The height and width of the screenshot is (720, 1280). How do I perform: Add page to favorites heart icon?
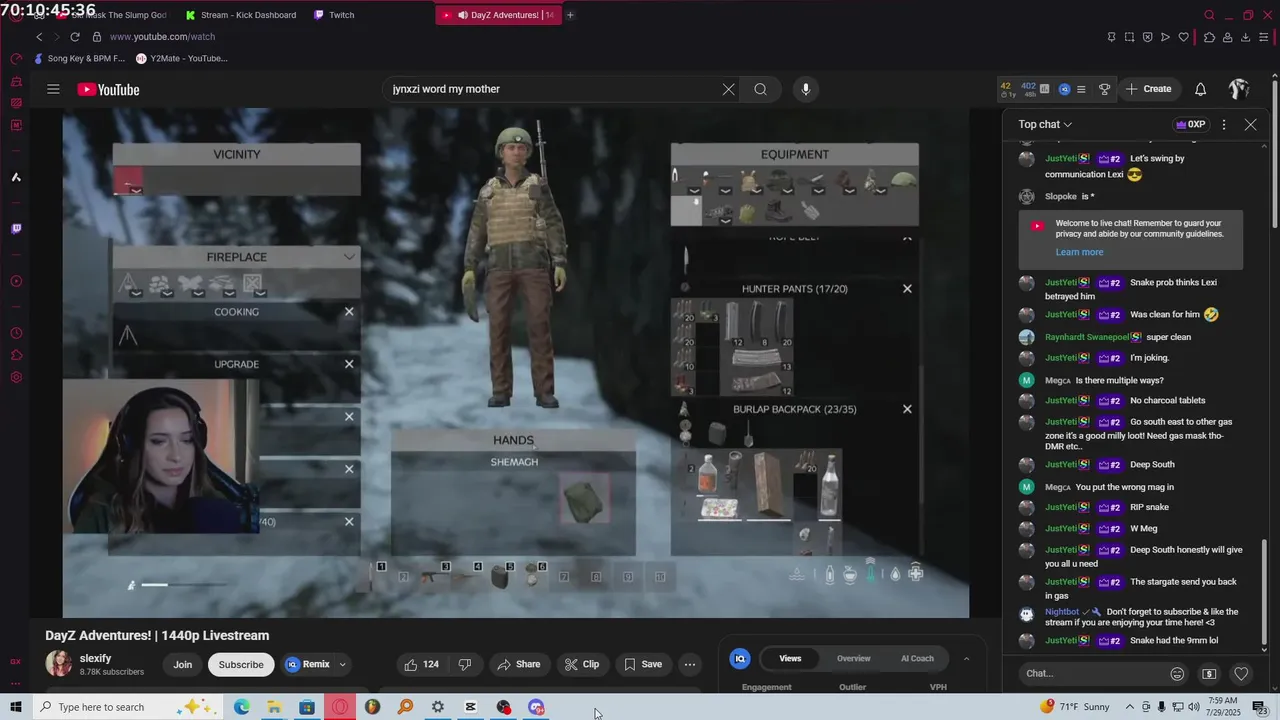click(1183, 37)
